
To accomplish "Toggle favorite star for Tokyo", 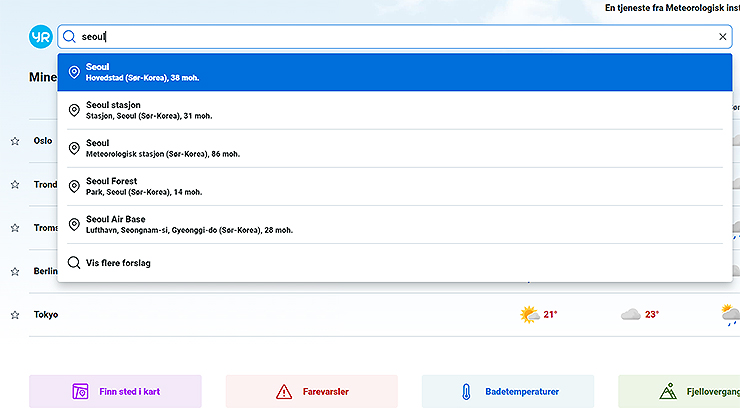I will [x=15, y=315].
